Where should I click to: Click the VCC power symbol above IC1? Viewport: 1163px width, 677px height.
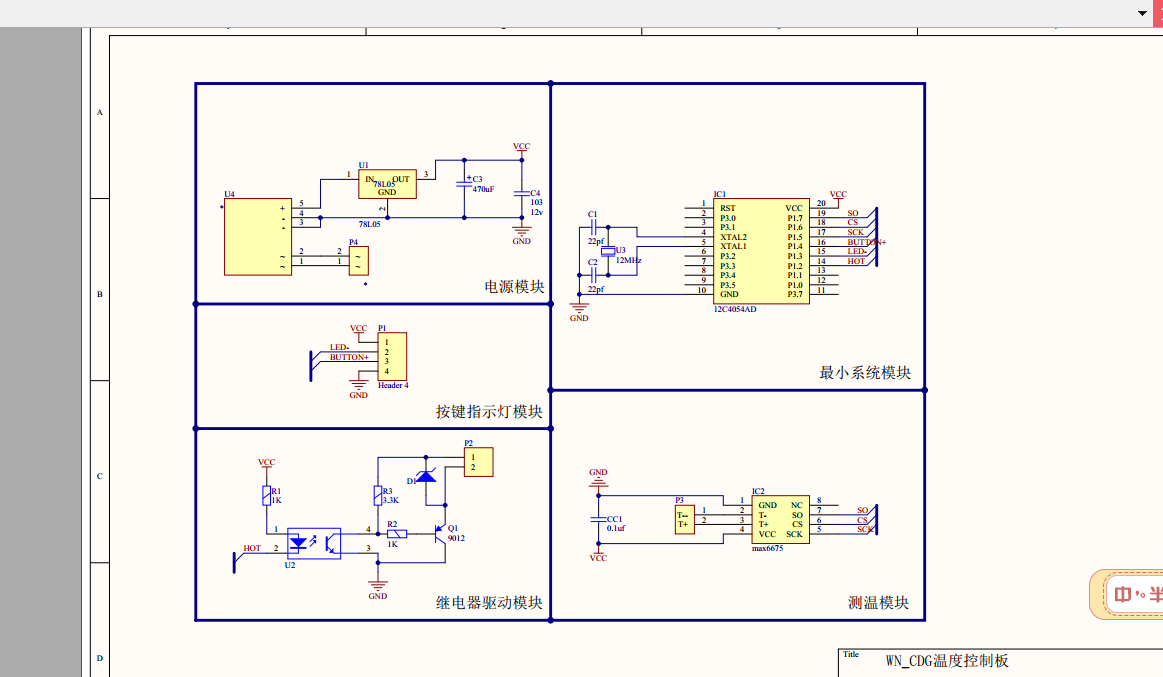coord(838,196)
